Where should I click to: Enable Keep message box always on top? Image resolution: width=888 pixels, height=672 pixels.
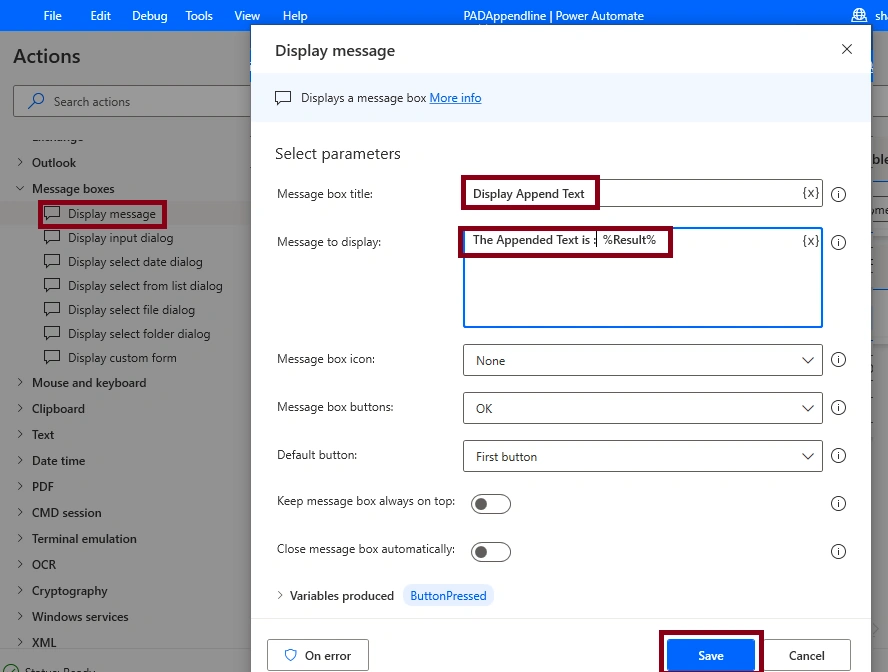point(490,504)
